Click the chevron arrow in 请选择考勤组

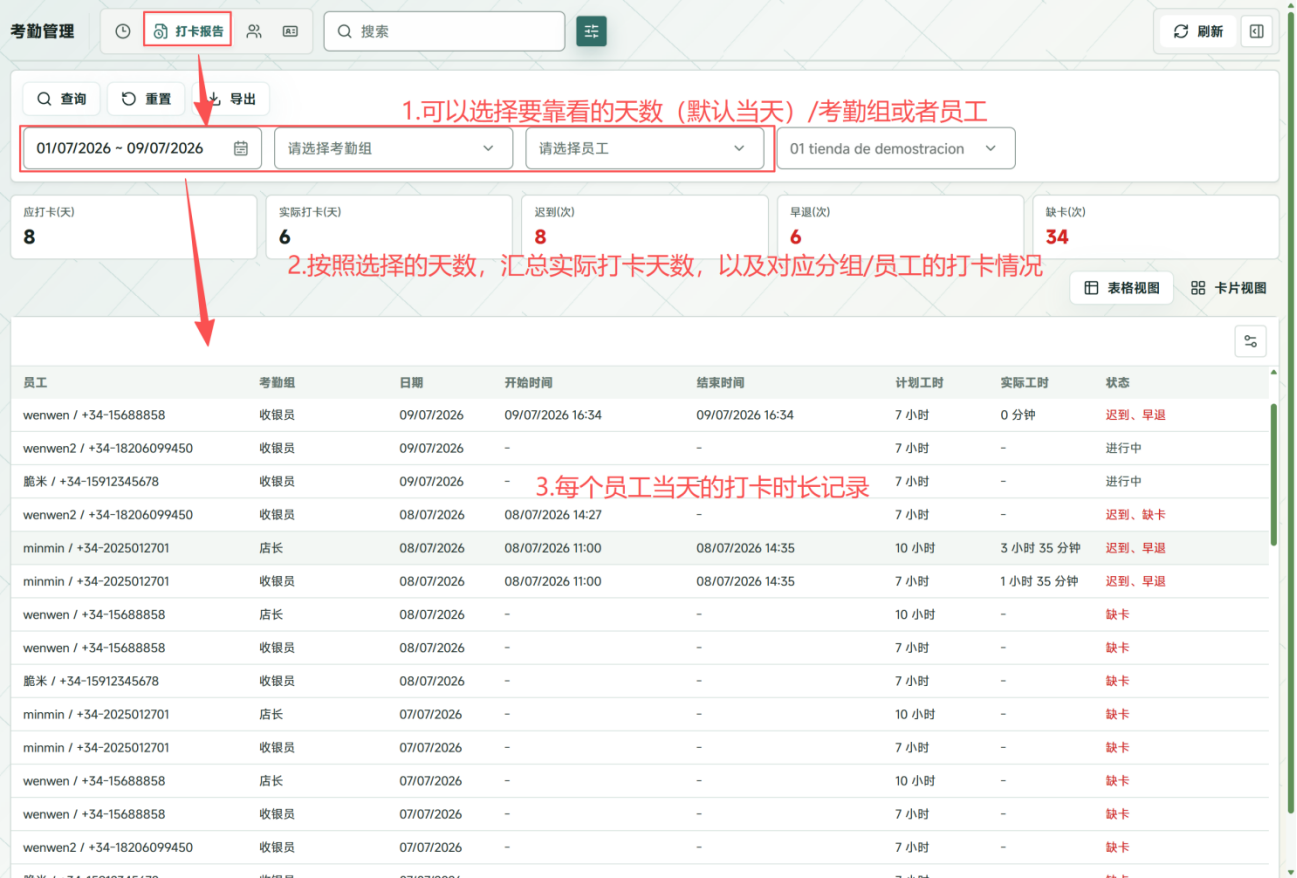point(489,148)
